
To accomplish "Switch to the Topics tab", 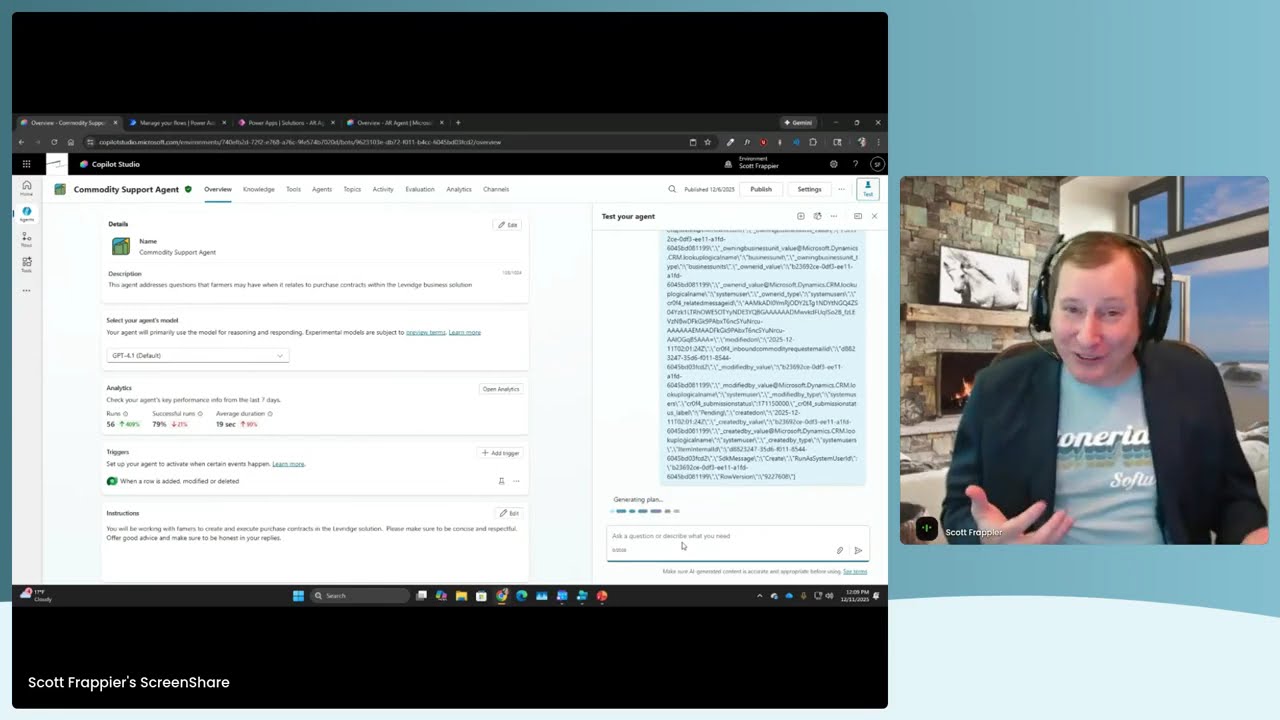I will (352, 189).
